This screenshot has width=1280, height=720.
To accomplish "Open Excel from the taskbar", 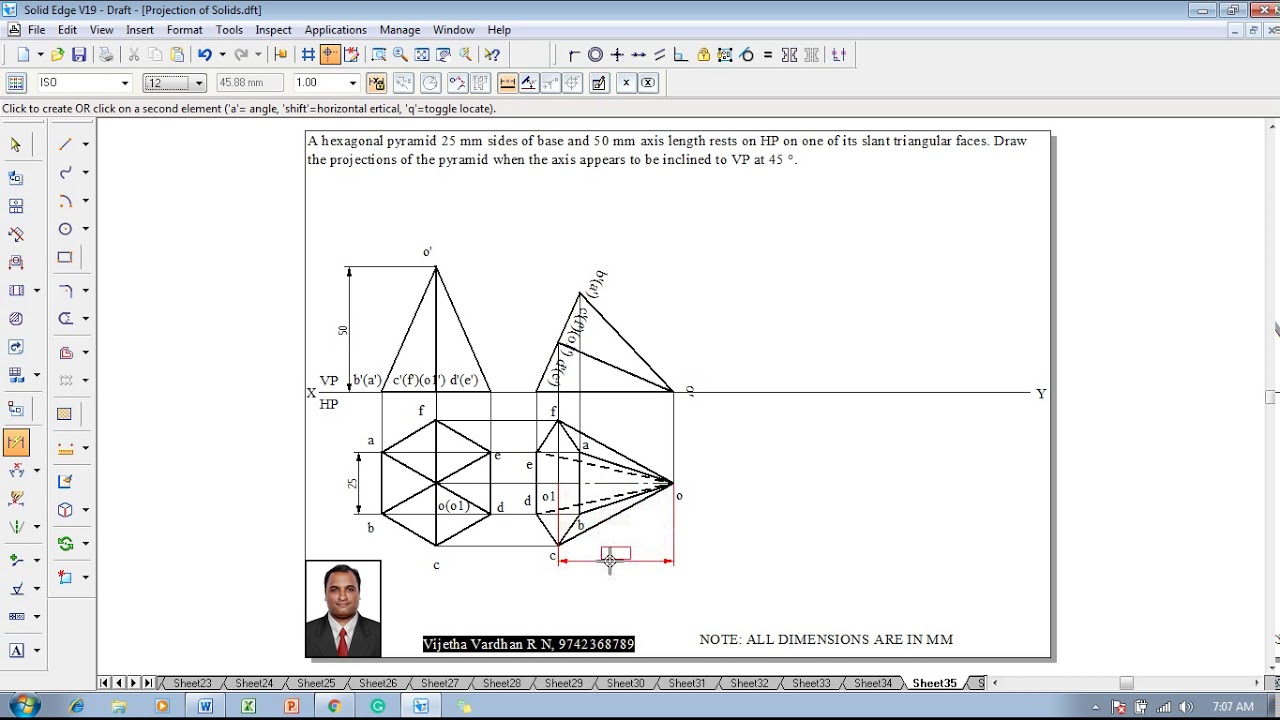I will (x=248, y=706).
